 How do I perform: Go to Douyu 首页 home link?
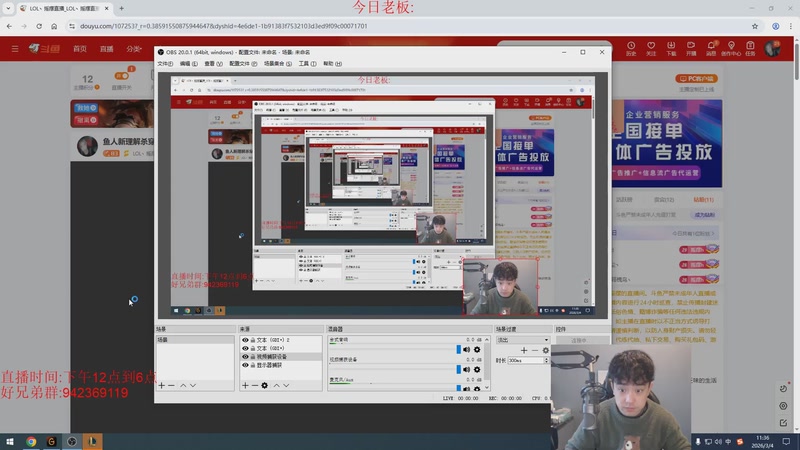tap(80, 48)
